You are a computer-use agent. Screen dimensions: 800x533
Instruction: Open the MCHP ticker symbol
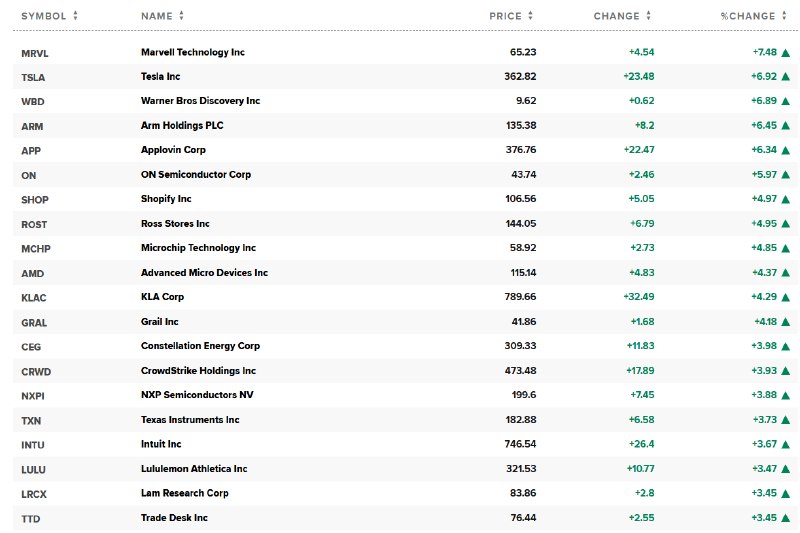(x=36, y=249)
